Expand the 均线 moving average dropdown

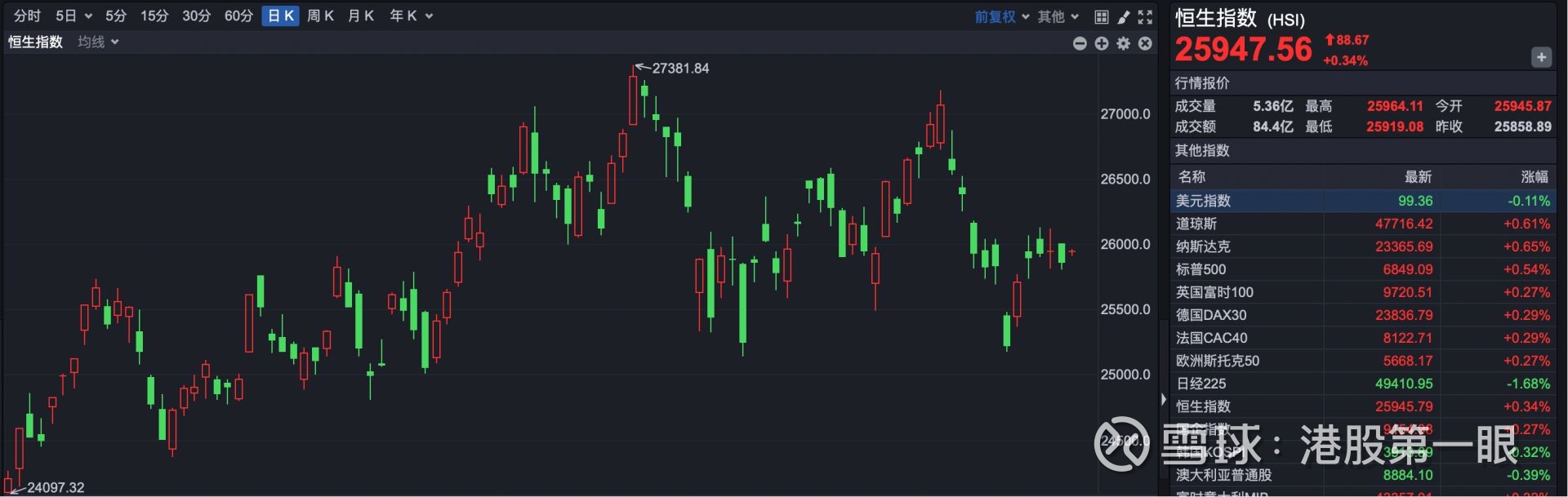98,42
